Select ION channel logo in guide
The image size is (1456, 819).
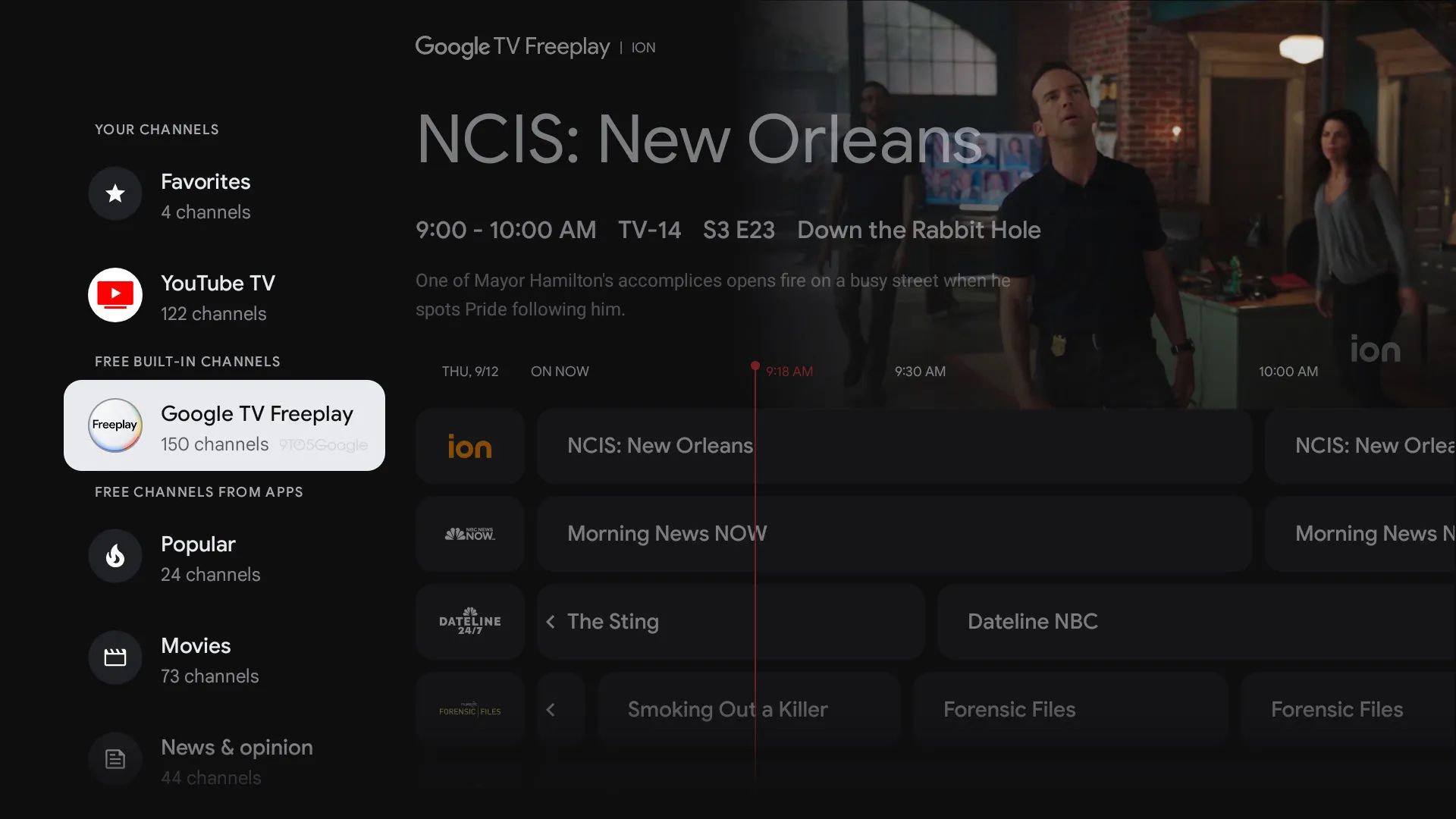click(469, 446)
